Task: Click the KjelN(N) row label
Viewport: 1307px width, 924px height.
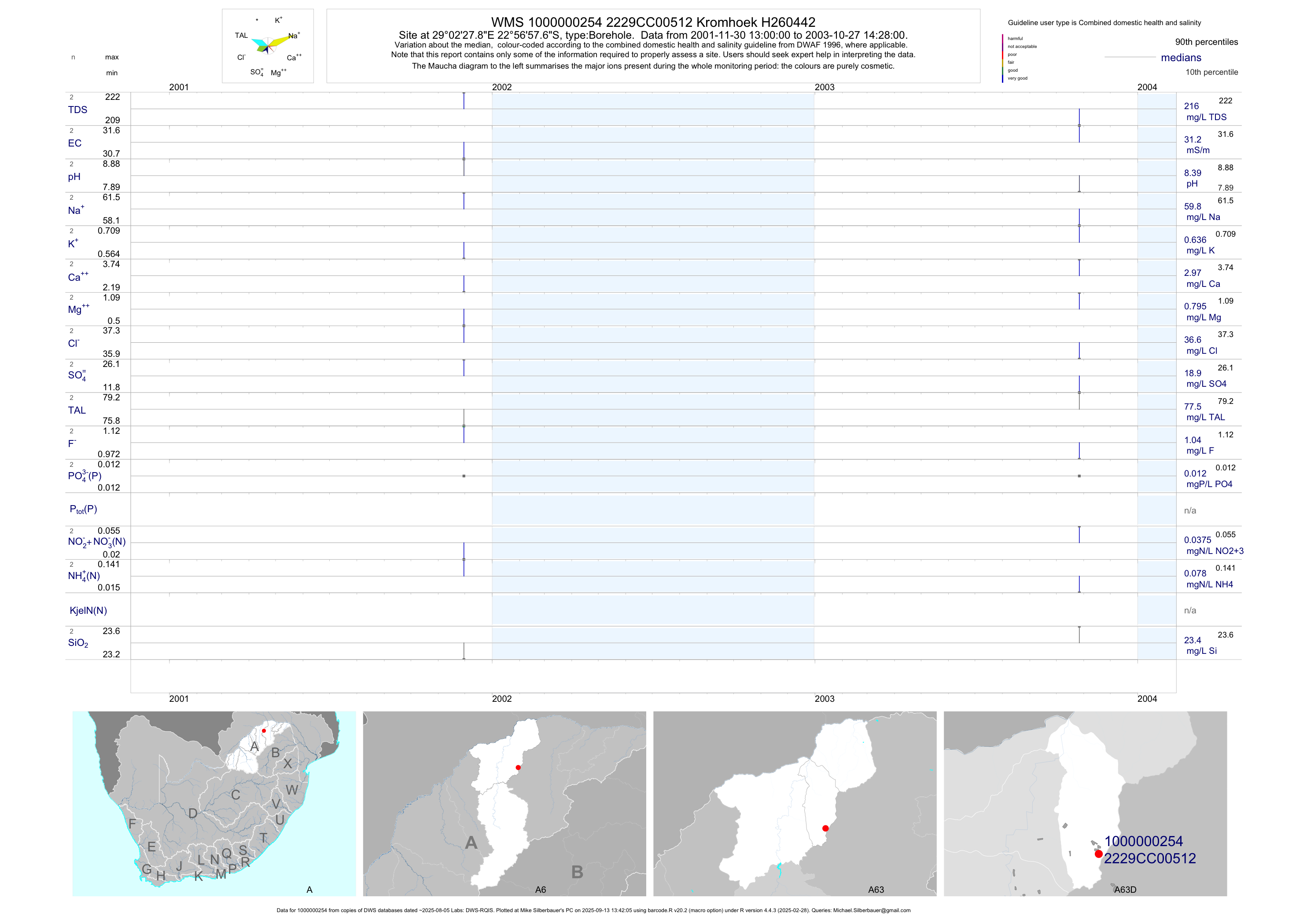Action: point(88,611)
